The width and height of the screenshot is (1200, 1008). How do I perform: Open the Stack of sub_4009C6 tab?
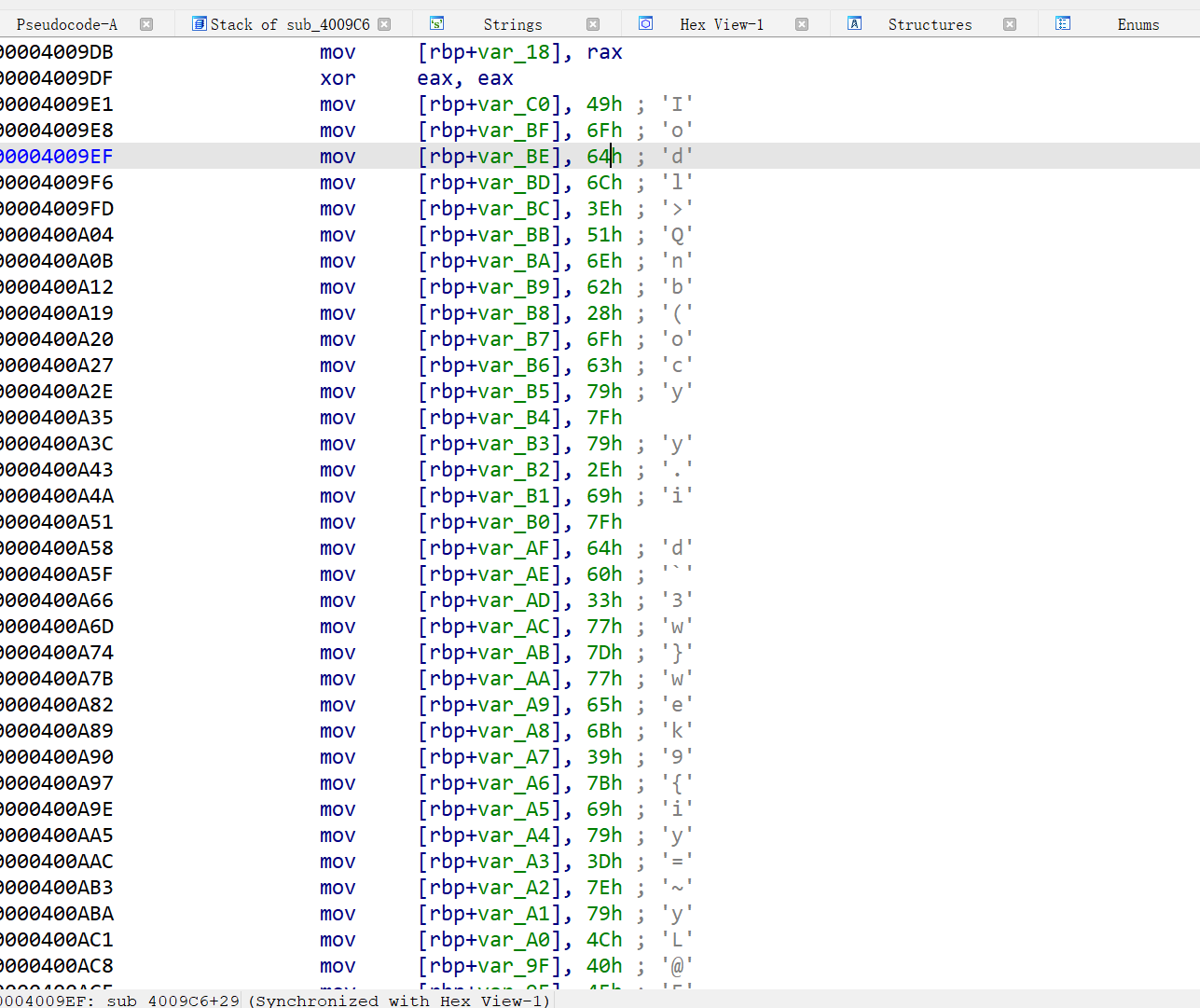pyautogui.click(x=290, y=24)
